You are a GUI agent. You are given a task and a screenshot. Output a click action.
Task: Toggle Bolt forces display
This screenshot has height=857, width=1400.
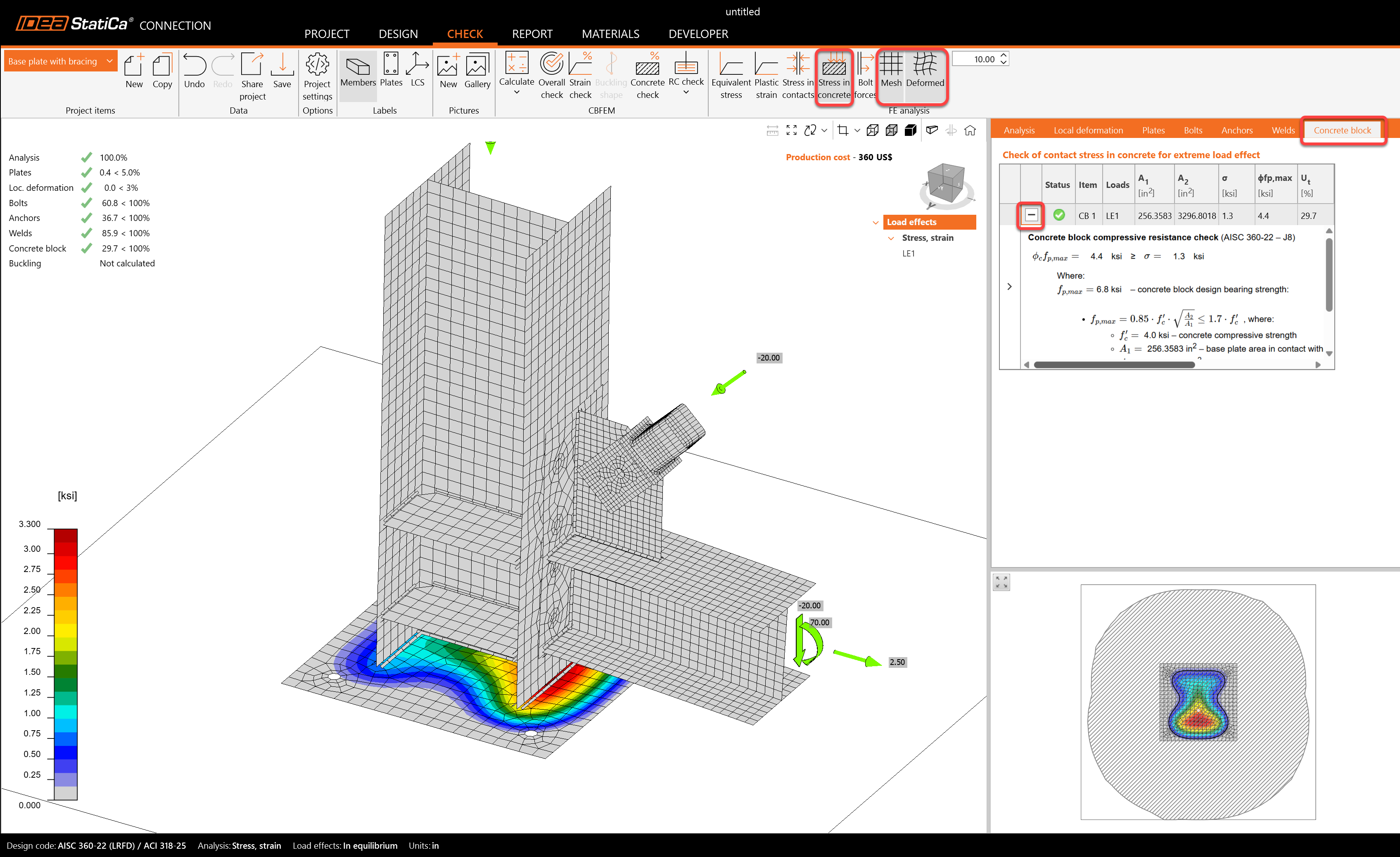[865, 76]
